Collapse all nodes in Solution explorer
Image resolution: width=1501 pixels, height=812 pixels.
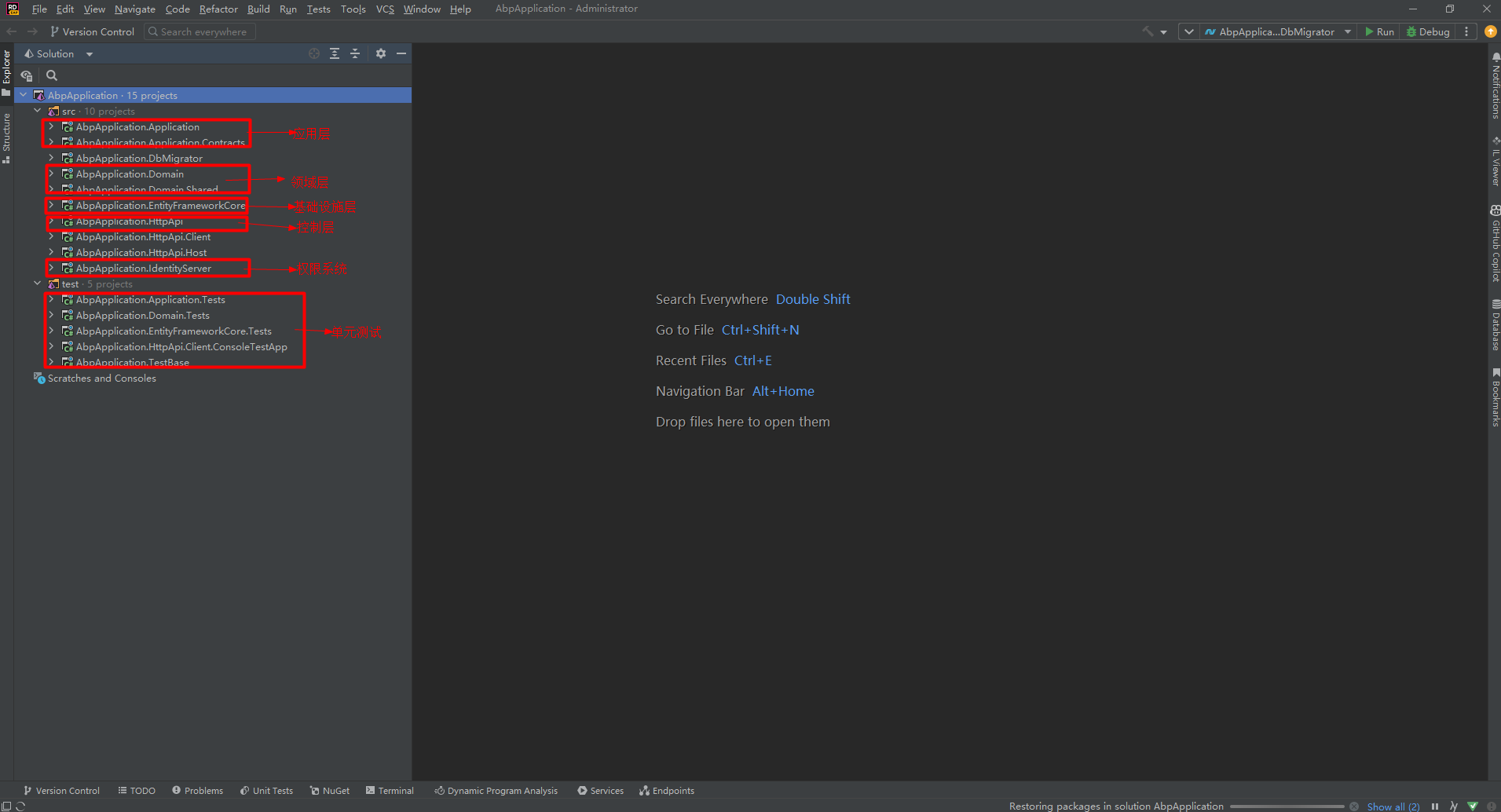pos(355,53)
